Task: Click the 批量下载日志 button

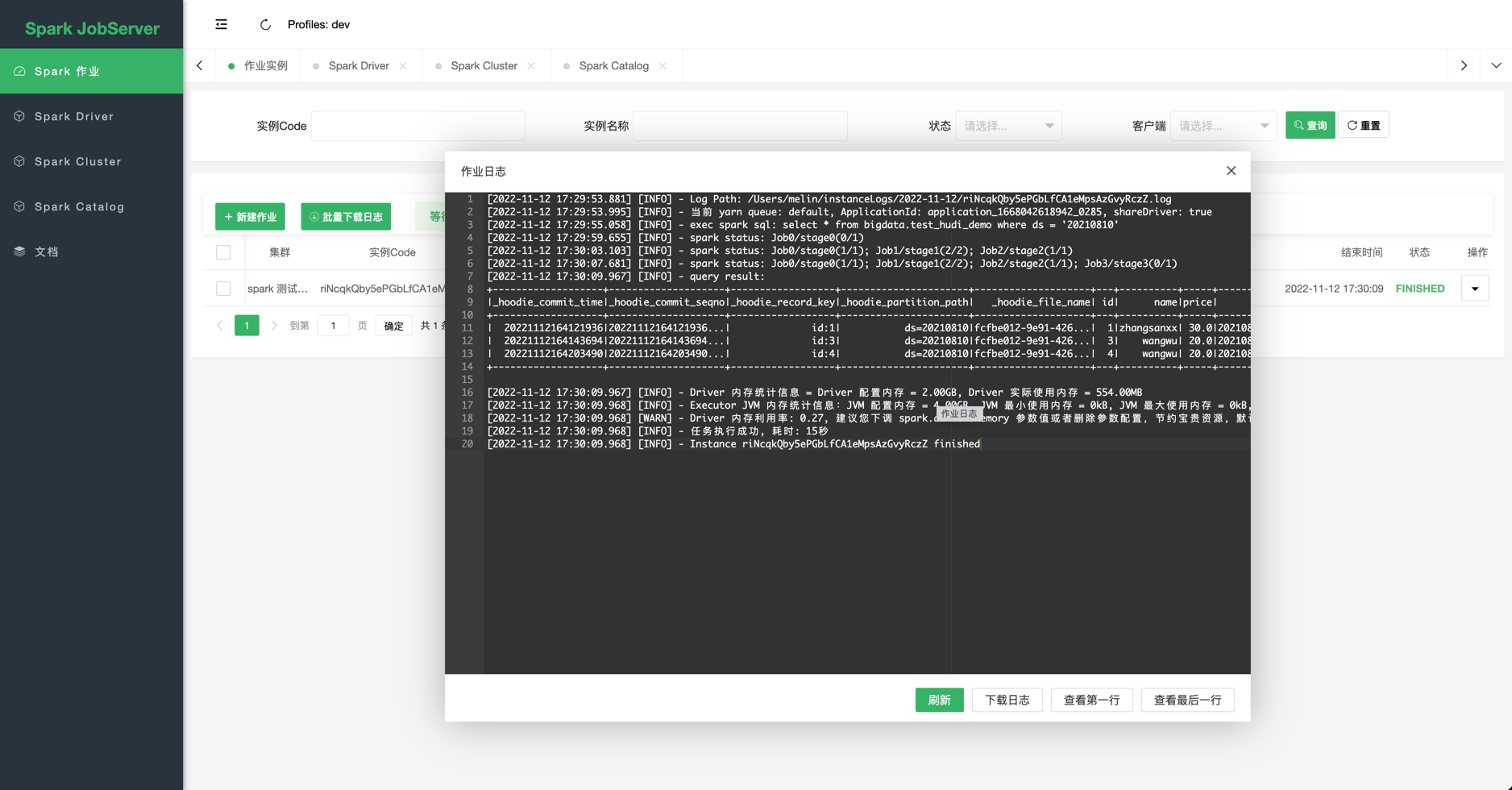Action: tap(346, 216)
